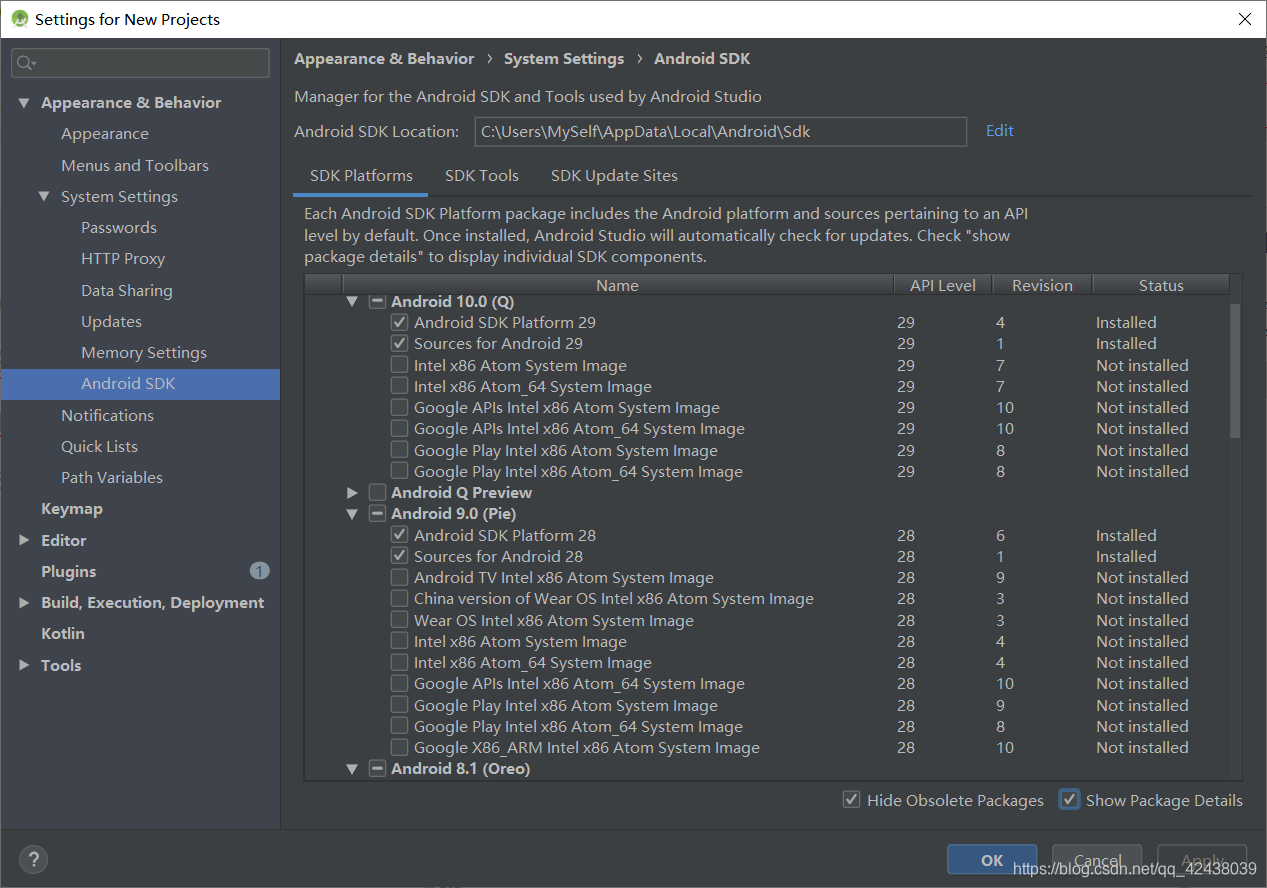Check Intel x86 Atom System Image API 29
Viewport: 1267px width, 888px height.
[399, 365]
